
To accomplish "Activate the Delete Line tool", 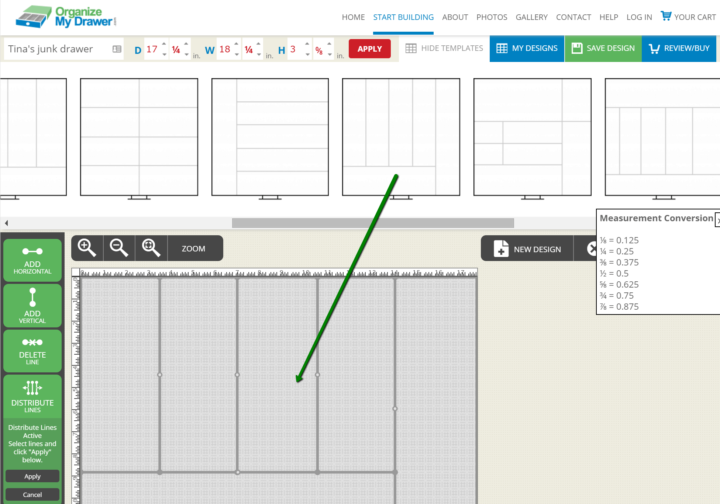I will coord(32,350).
